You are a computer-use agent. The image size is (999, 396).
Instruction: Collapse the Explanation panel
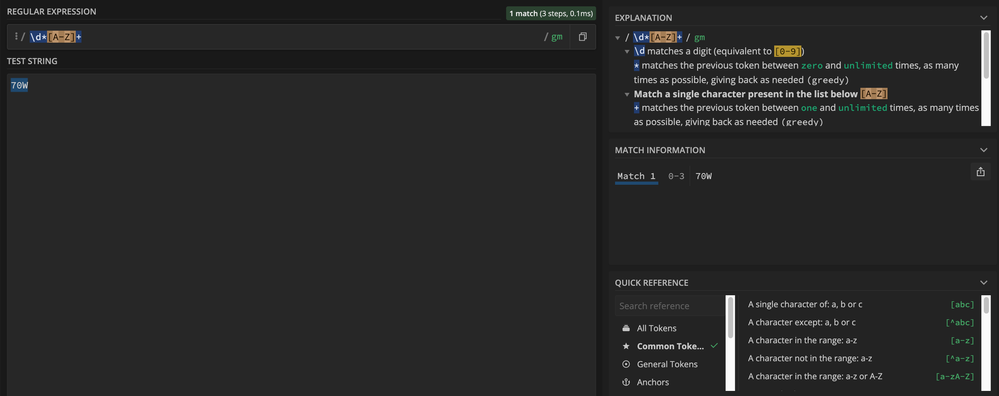(x=984, y=18)
